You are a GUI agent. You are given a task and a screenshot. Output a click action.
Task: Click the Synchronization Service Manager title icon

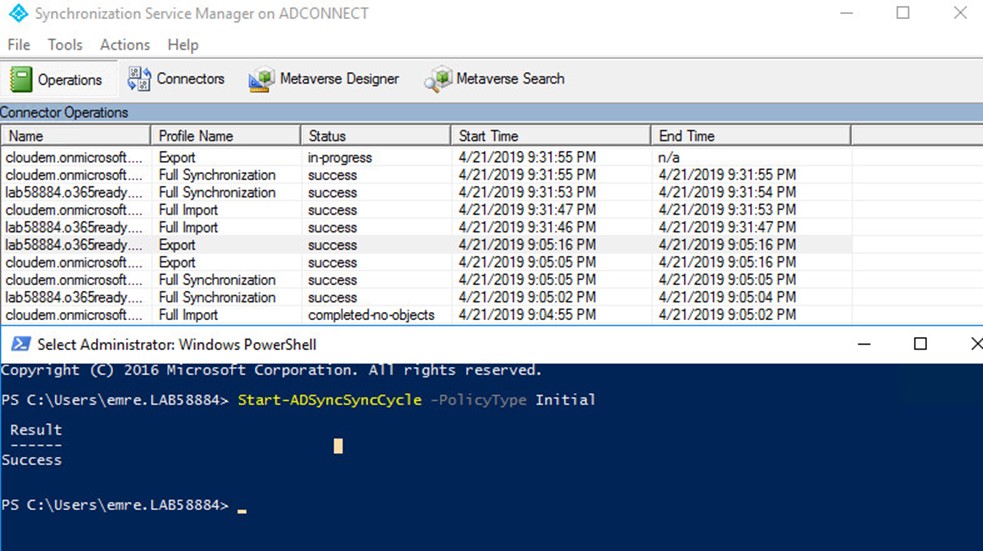pyautogui.click(x=18, y=13)
